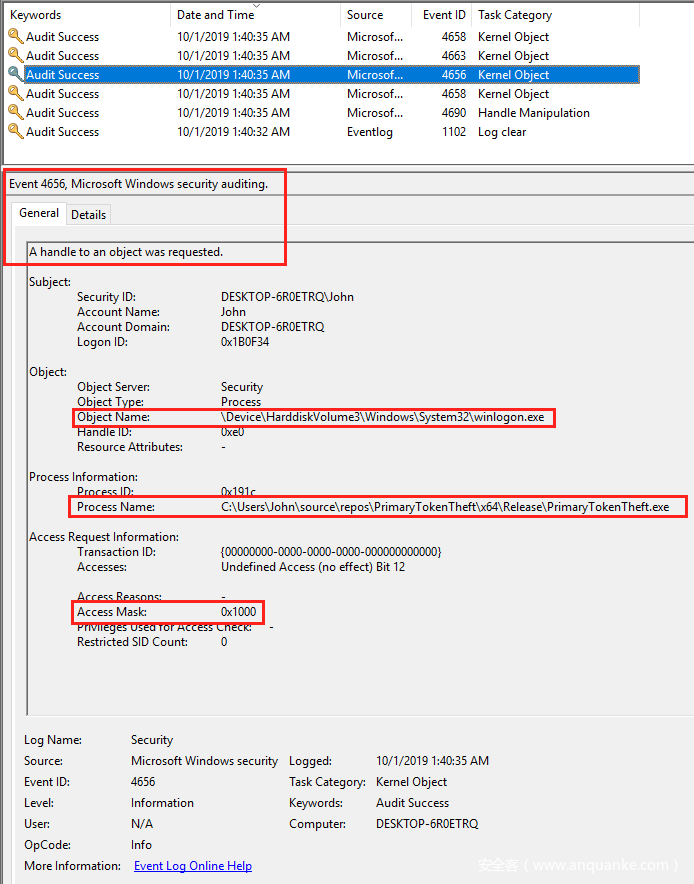Click the winlogon.exe Object Name value
Image resolution: width=694 pixels, height=884 pixels.
click(383, 417)
